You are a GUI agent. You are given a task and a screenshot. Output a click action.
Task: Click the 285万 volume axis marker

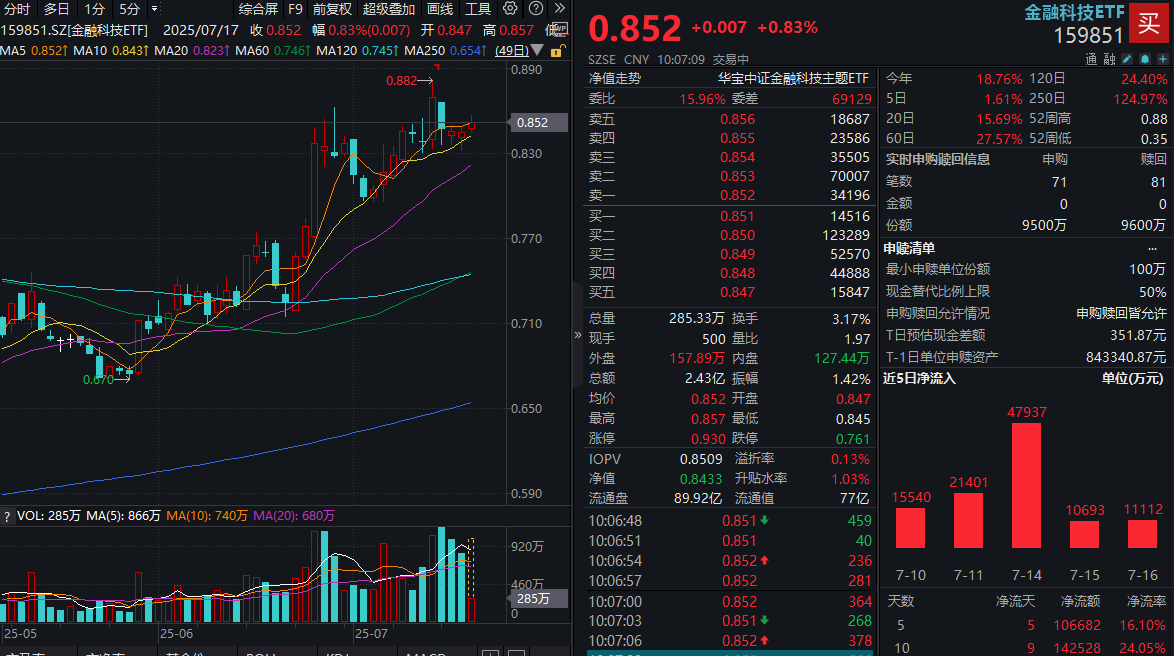point(538,598)
